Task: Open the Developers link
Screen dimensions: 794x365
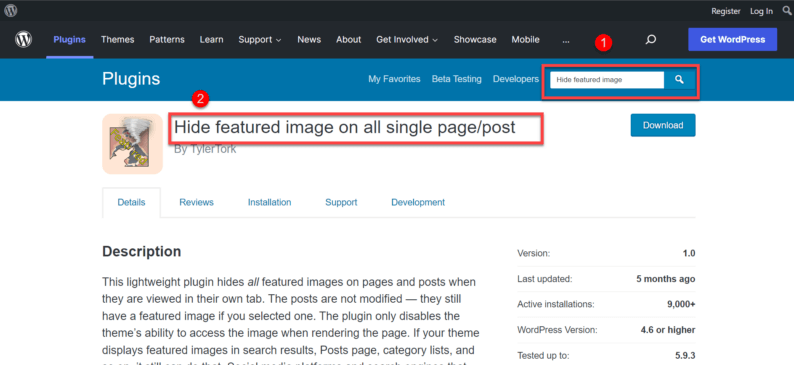Action: [515, 79]
